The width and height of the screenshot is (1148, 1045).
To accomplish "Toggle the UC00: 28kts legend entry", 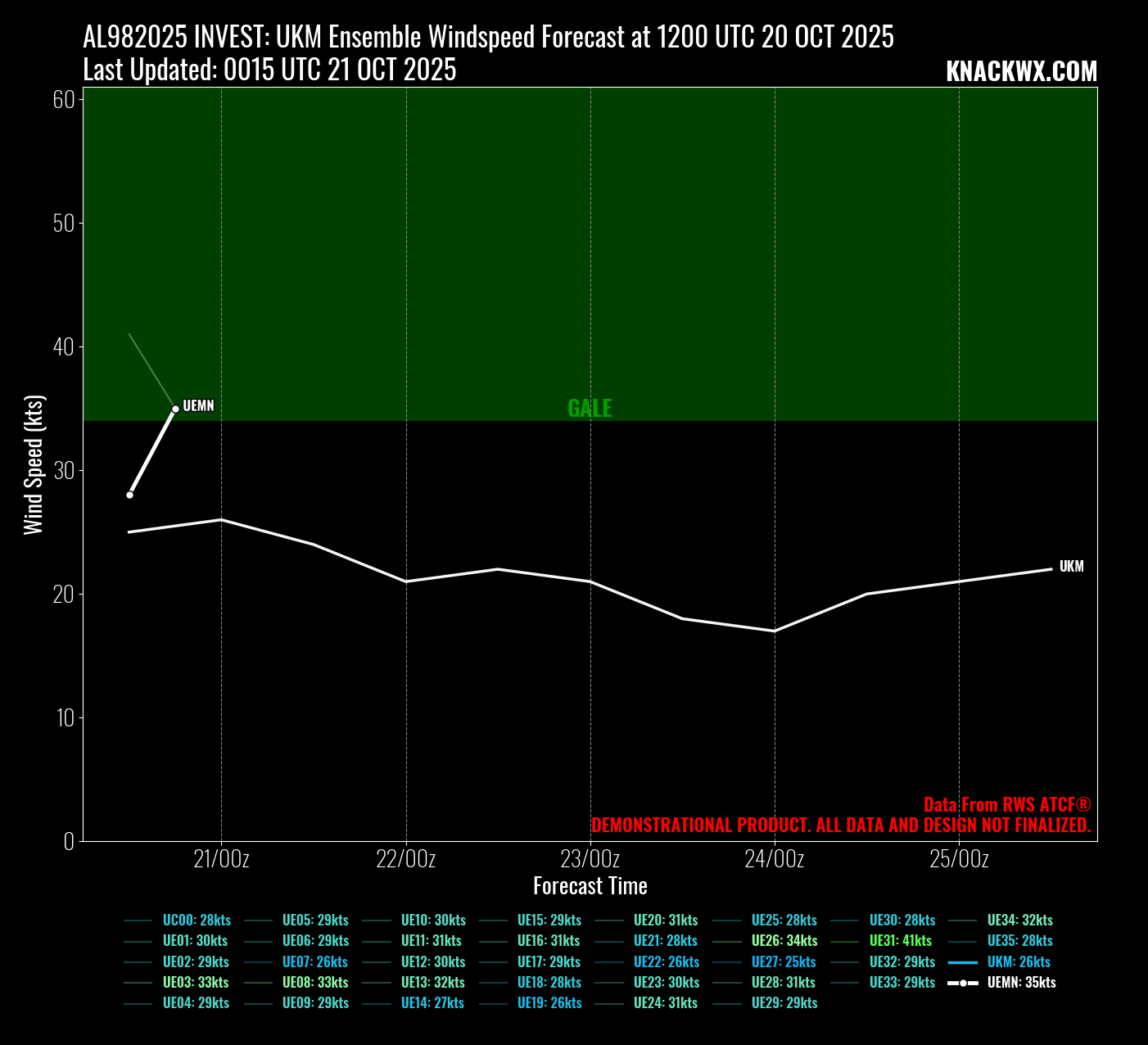I will (x=197, y=921).
